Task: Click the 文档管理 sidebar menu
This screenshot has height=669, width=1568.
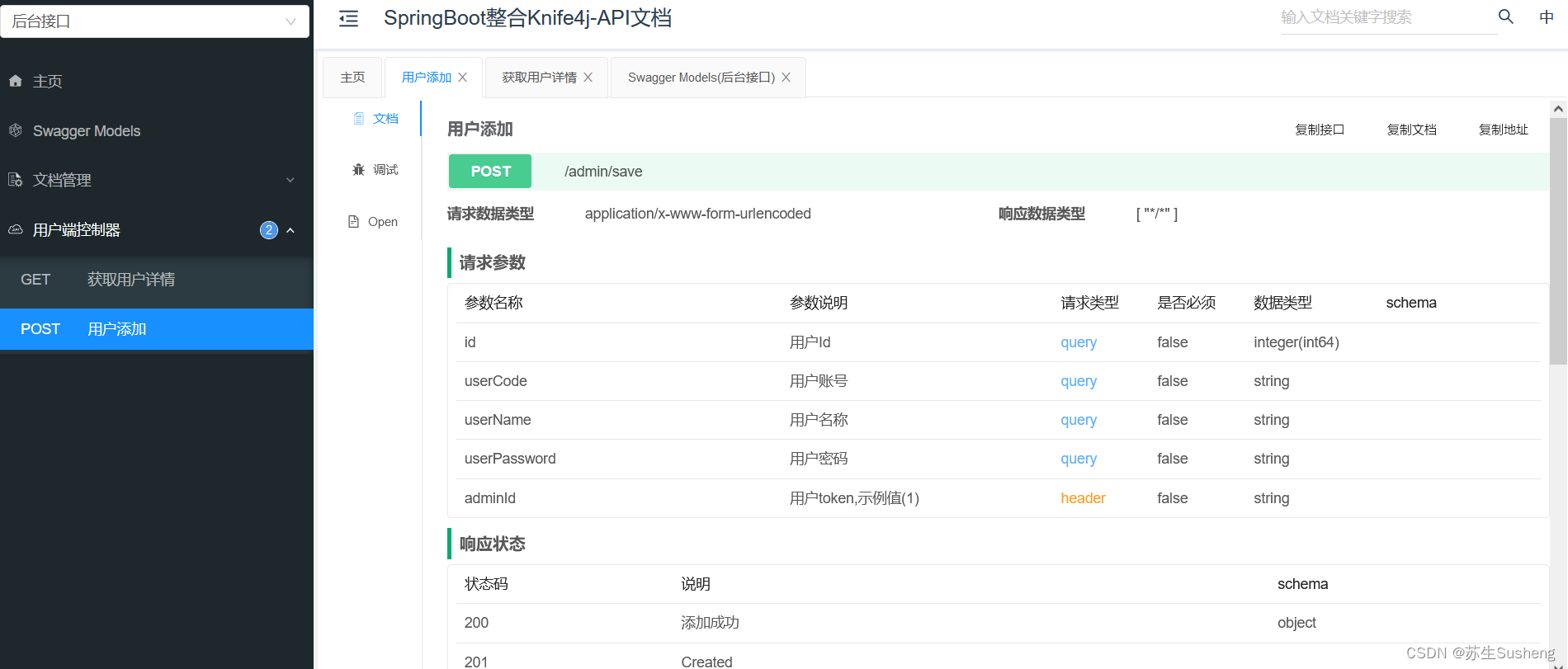Action: point(157,180)
